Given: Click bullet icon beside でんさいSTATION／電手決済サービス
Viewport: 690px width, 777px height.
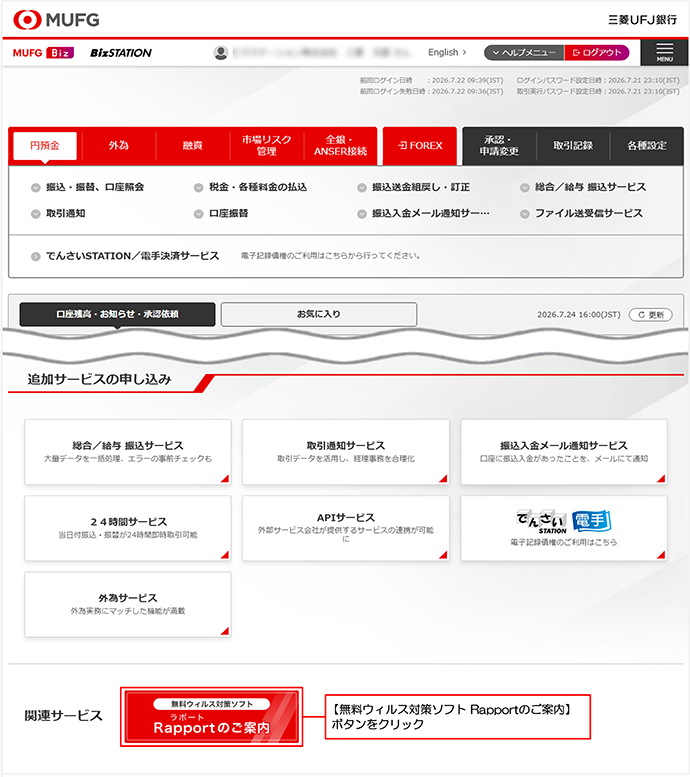Looking at the screenshot, I should (35, 256).
